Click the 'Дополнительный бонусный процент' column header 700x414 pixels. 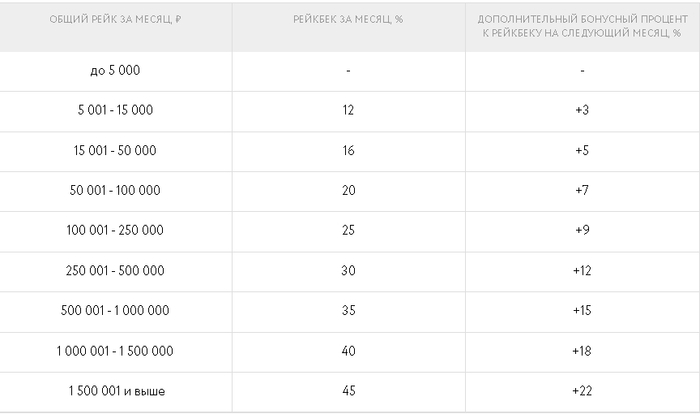582,26
